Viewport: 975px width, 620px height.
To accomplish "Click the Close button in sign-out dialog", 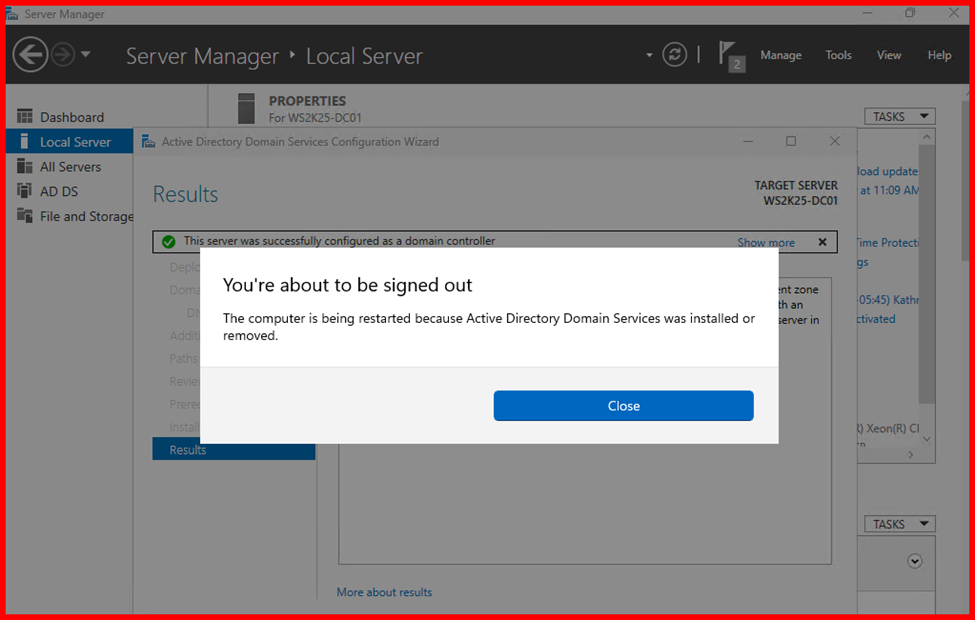I will coord(623,406).
